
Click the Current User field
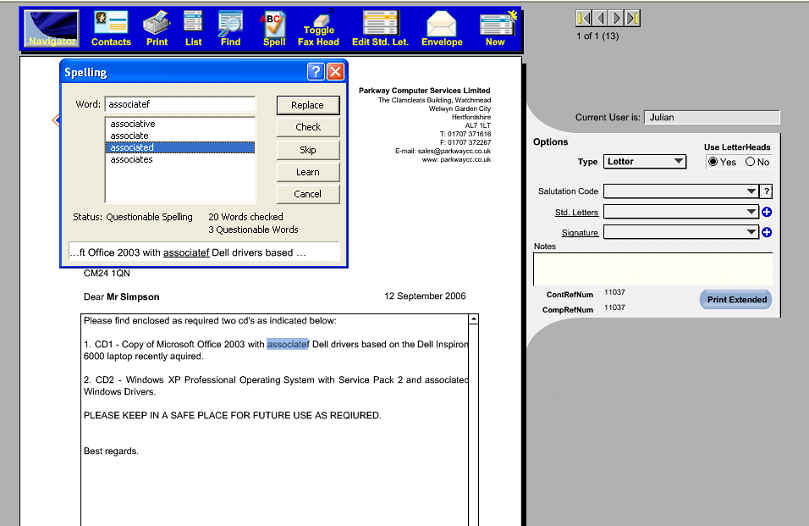(x=711, y=118)
